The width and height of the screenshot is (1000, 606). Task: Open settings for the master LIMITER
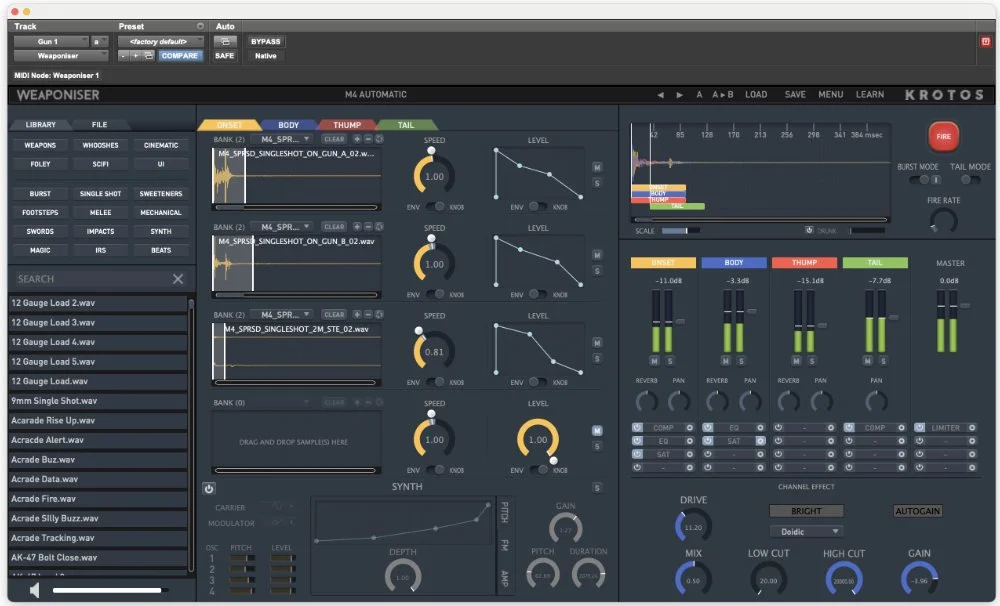tap(972, 427)
